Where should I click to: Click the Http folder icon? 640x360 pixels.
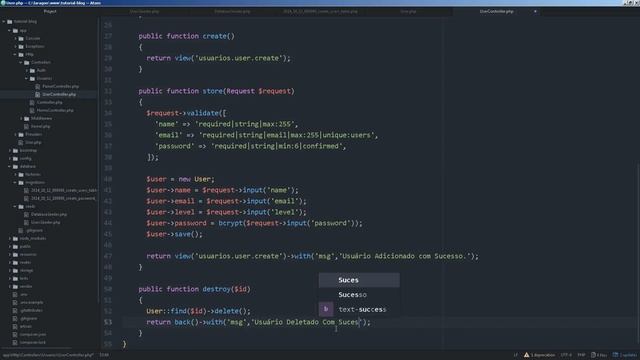pyautogui.click(x=21, y=54)
